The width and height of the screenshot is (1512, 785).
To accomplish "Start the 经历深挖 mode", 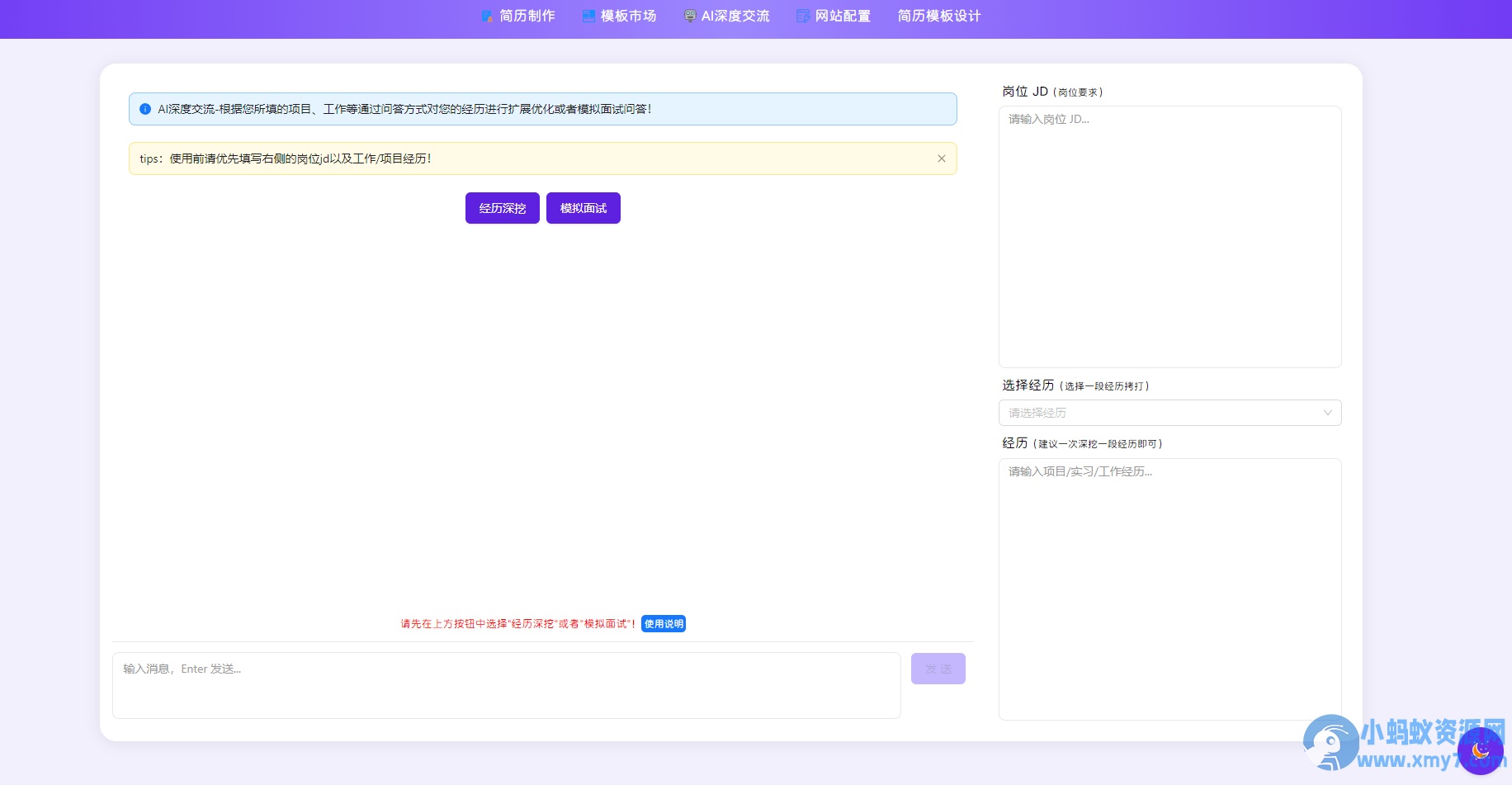I will coord(503,208).
